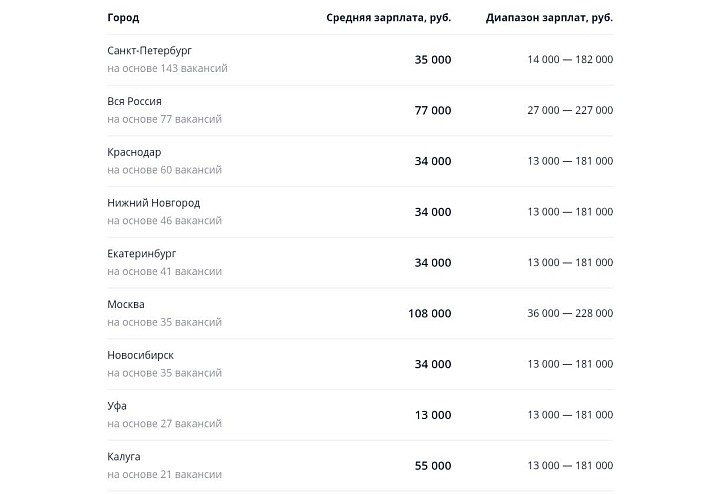
Task: Select Moscow's average salary 108 000
Action: tap(429, 313)
